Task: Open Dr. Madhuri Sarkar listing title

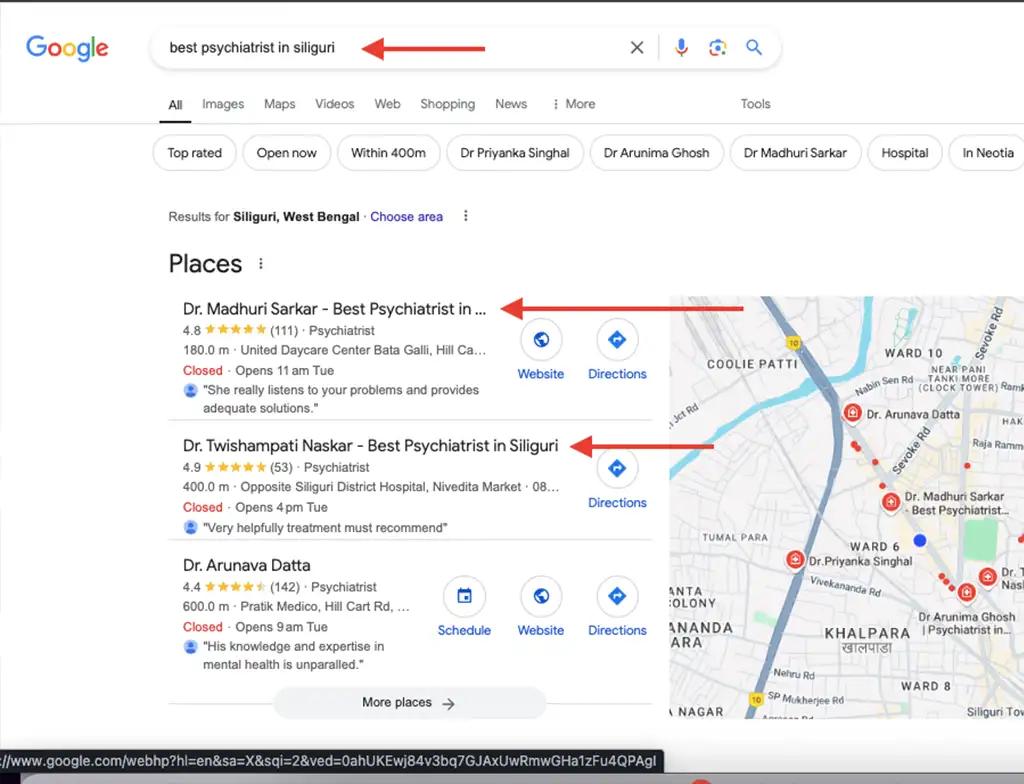Action: point(334,309)
